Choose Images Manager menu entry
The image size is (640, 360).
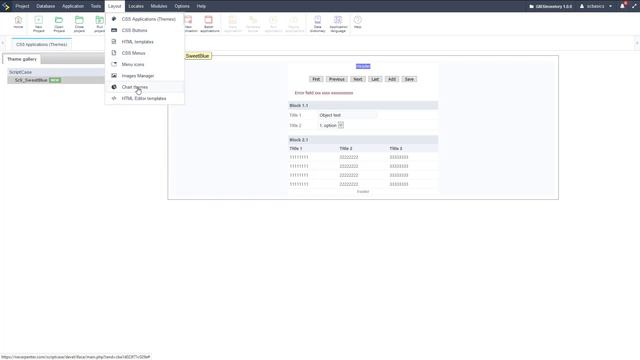(x=144, y=76)
